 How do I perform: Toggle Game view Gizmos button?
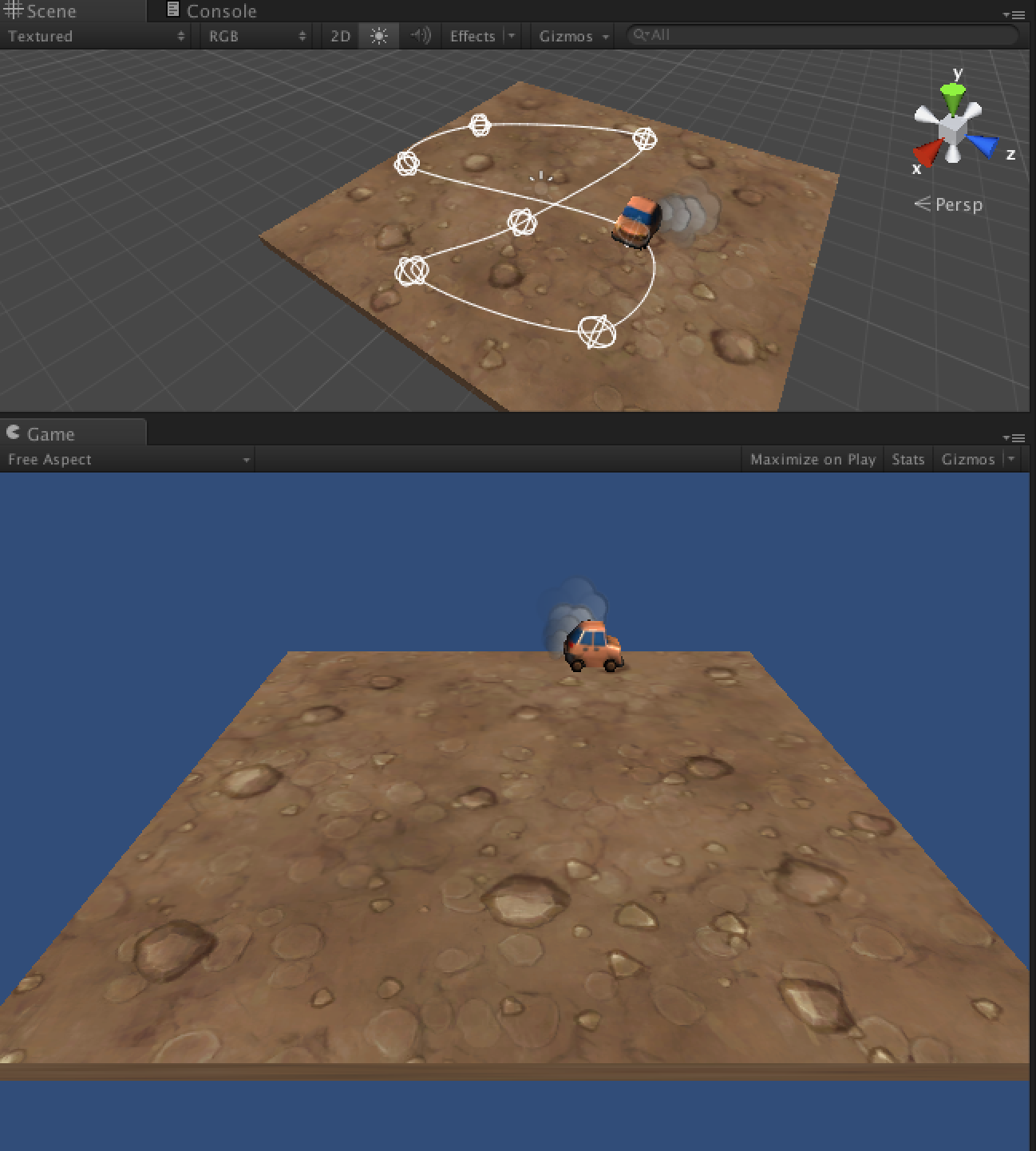pos(968,459)
